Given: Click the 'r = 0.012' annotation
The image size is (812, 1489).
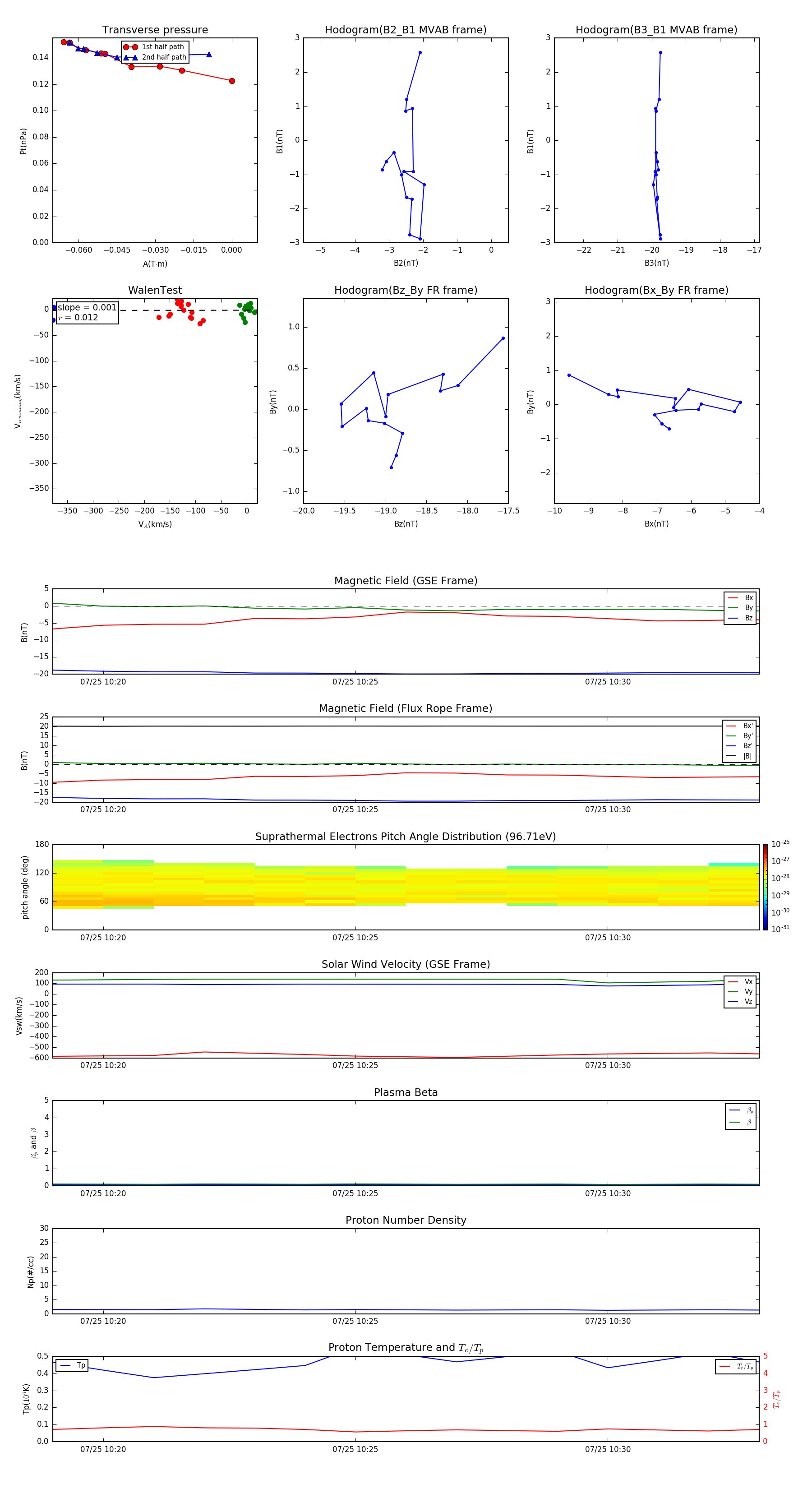Looking at the screenshot, I should click(x=78, y=317).
